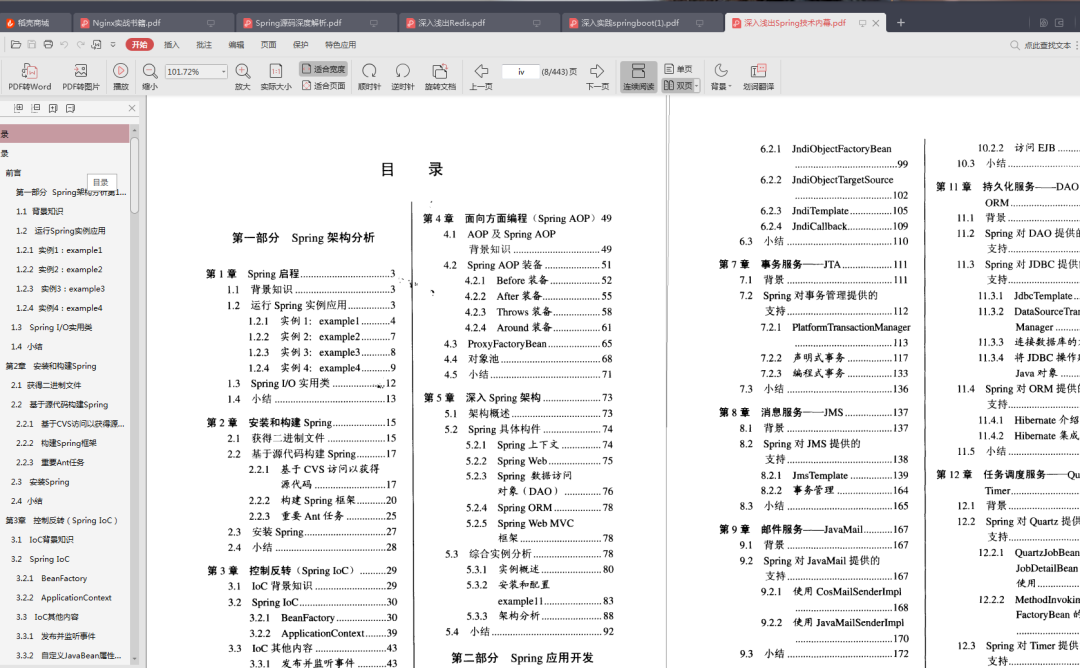
Task: Open the 编辑 ribbon tab
Action: coord(236,45)
